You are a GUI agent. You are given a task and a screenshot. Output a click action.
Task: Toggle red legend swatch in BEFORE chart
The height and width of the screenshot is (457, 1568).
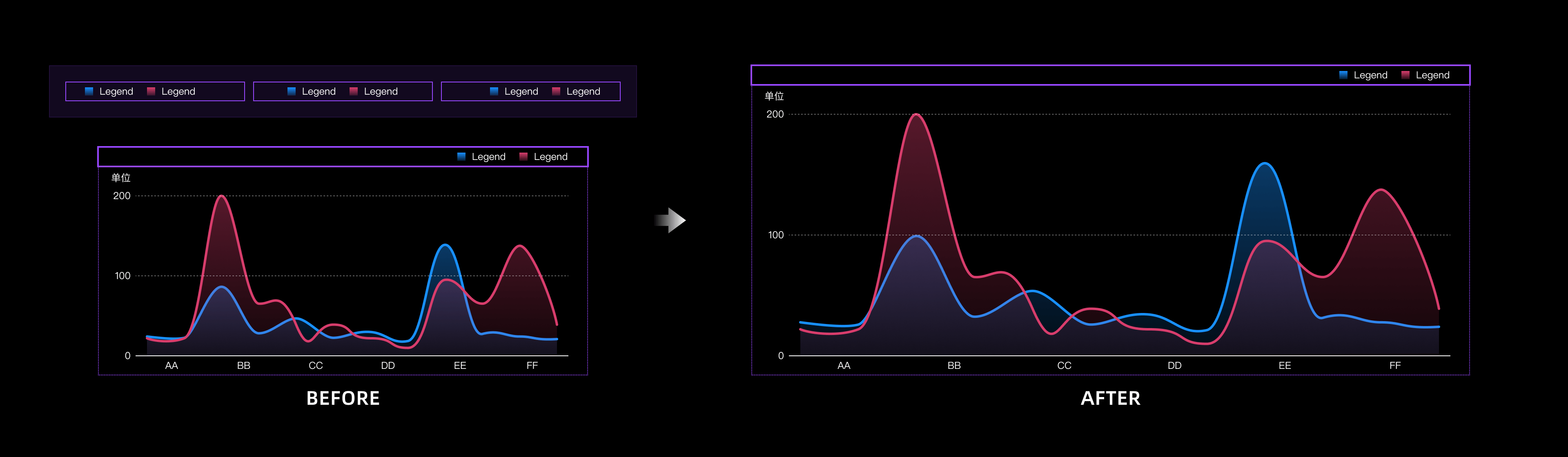523,156
